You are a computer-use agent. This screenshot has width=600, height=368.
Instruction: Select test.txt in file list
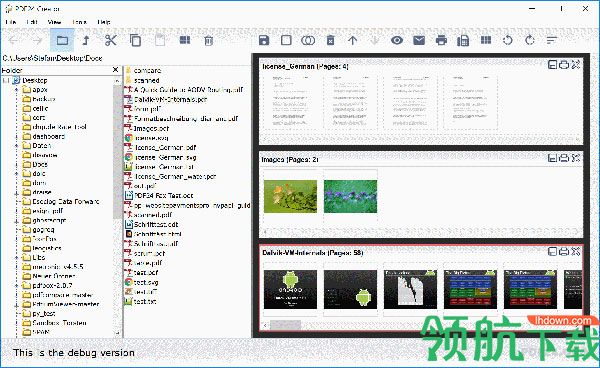[145, 301]
